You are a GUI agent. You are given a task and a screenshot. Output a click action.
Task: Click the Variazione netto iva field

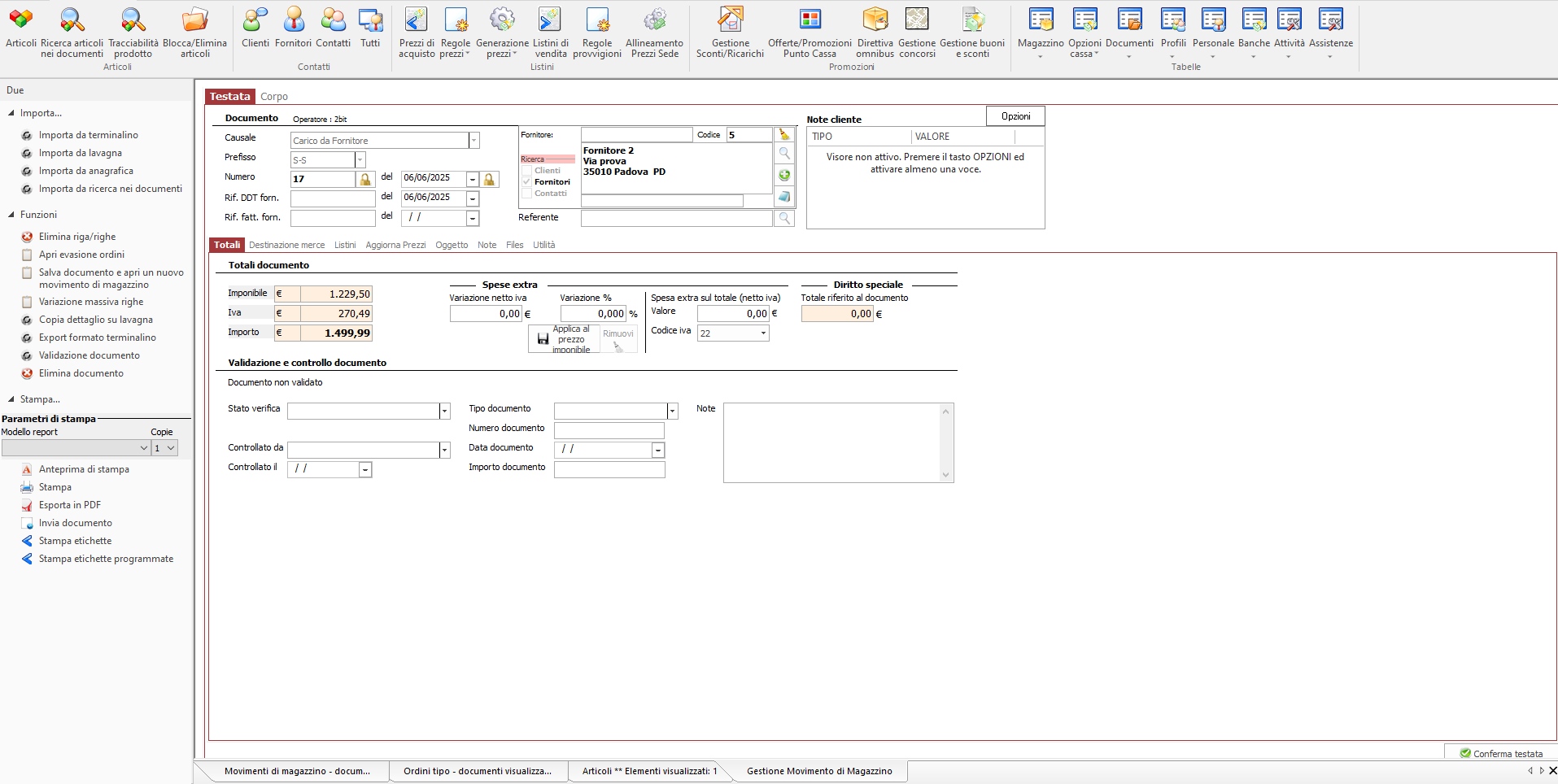486,314
